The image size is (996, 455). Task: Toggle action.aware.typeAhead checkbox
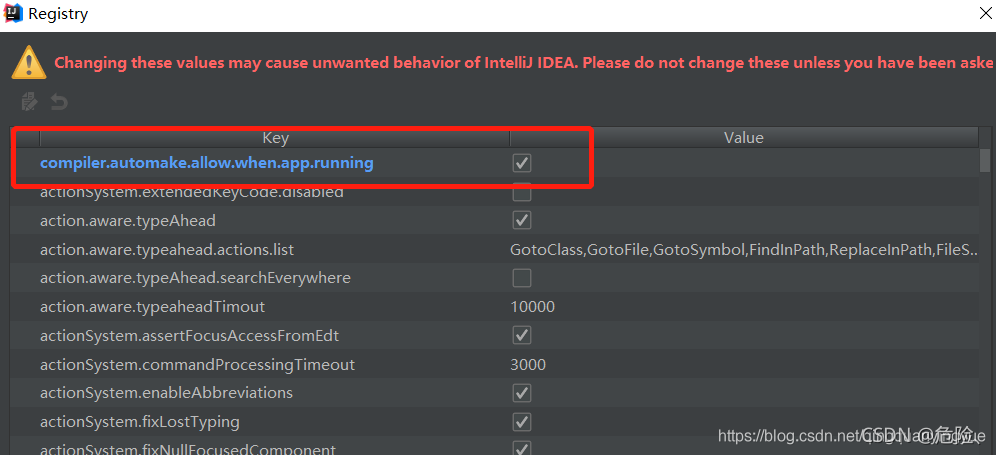522,221
